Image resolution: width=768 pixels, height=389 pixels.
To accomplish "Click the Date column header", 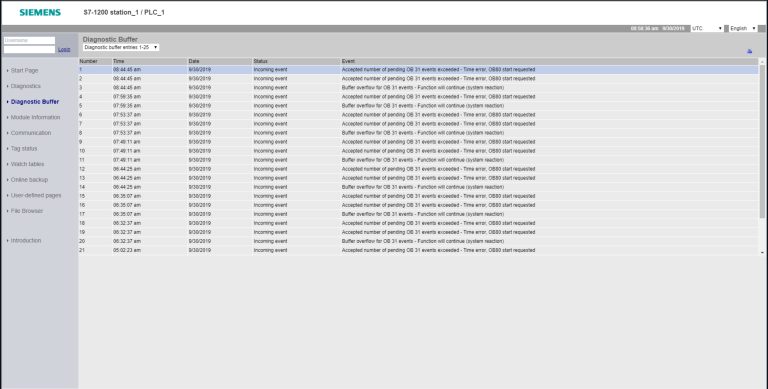I will click(x=220, y=61).
